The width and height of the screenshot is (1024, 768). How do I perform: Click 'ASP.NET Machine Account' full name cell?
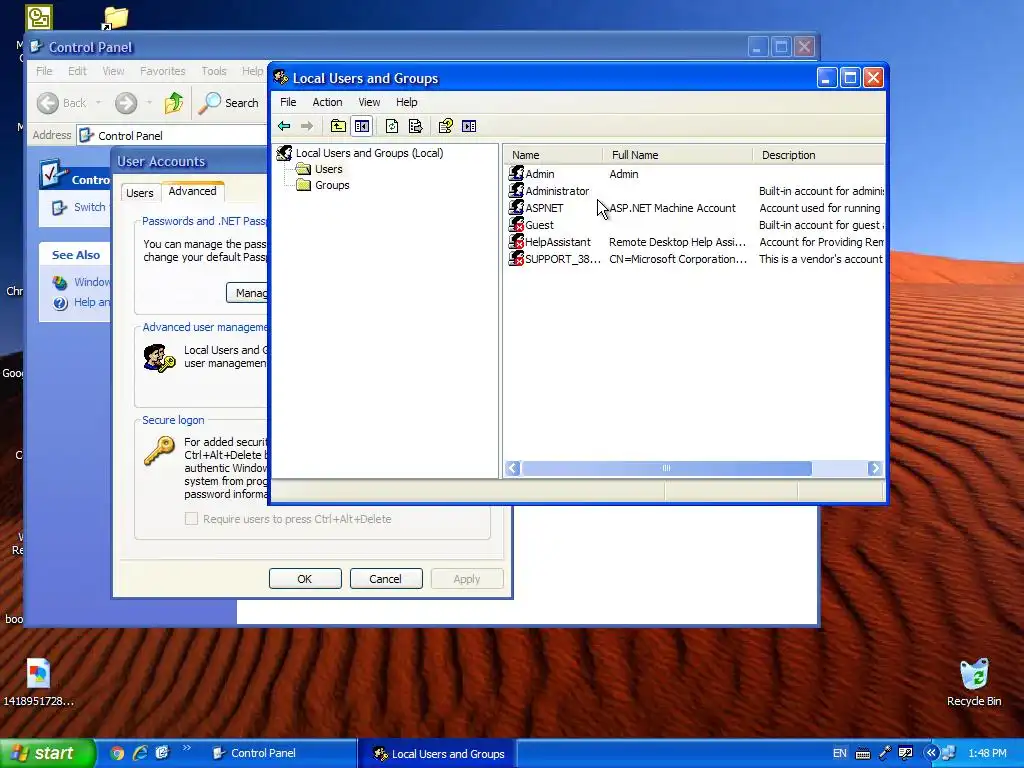point(672,208)
